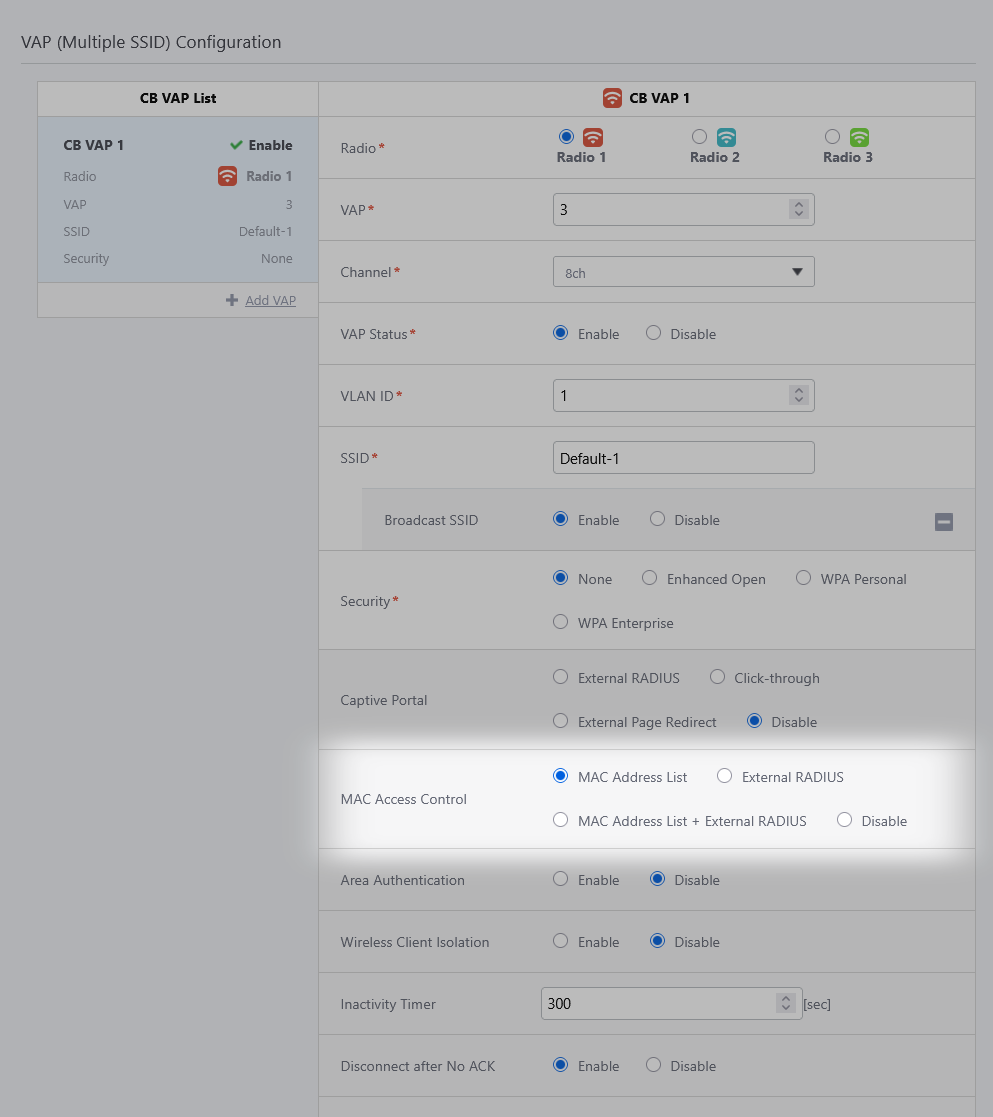Click the VAP (Multiple SSID) Configuration title
Image resolution: width=993 pixels, height=1117 pixels.
[151, 42]
